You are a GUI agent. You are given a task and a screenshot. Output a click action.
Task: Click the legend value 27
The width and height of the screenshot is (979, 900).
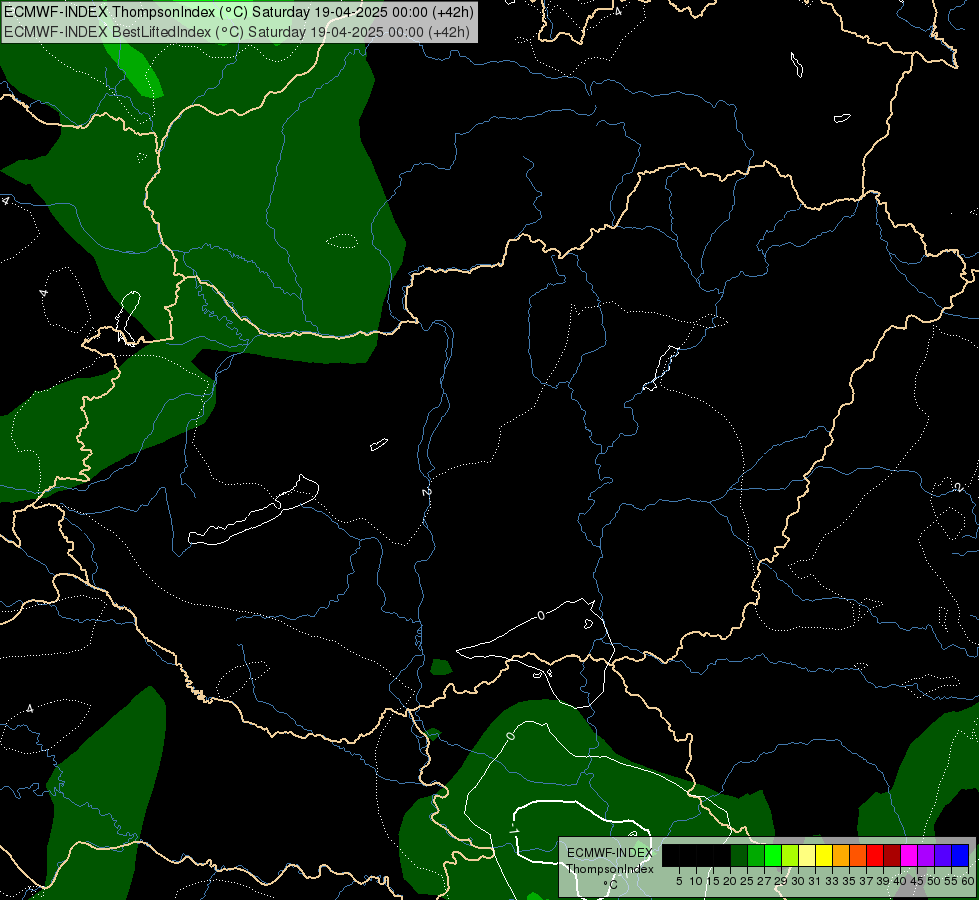[764, 881]
